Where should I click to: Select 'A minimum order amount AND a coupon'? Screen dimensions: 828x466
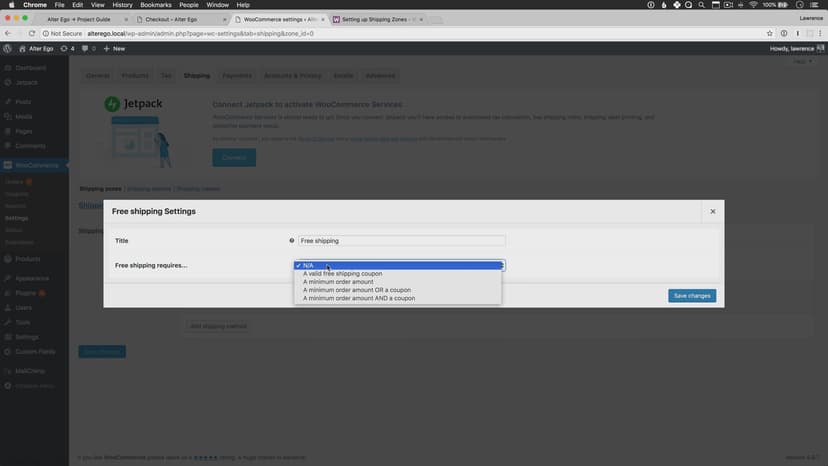(358, 298)
